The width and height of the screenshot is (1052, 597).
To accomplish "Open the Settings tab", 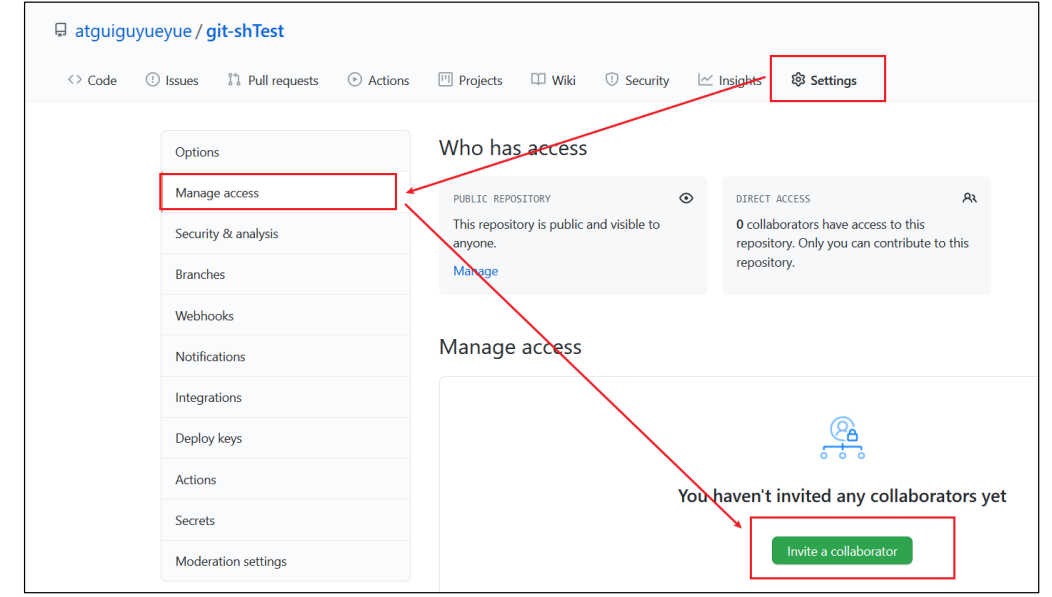I will coord(824,80).
